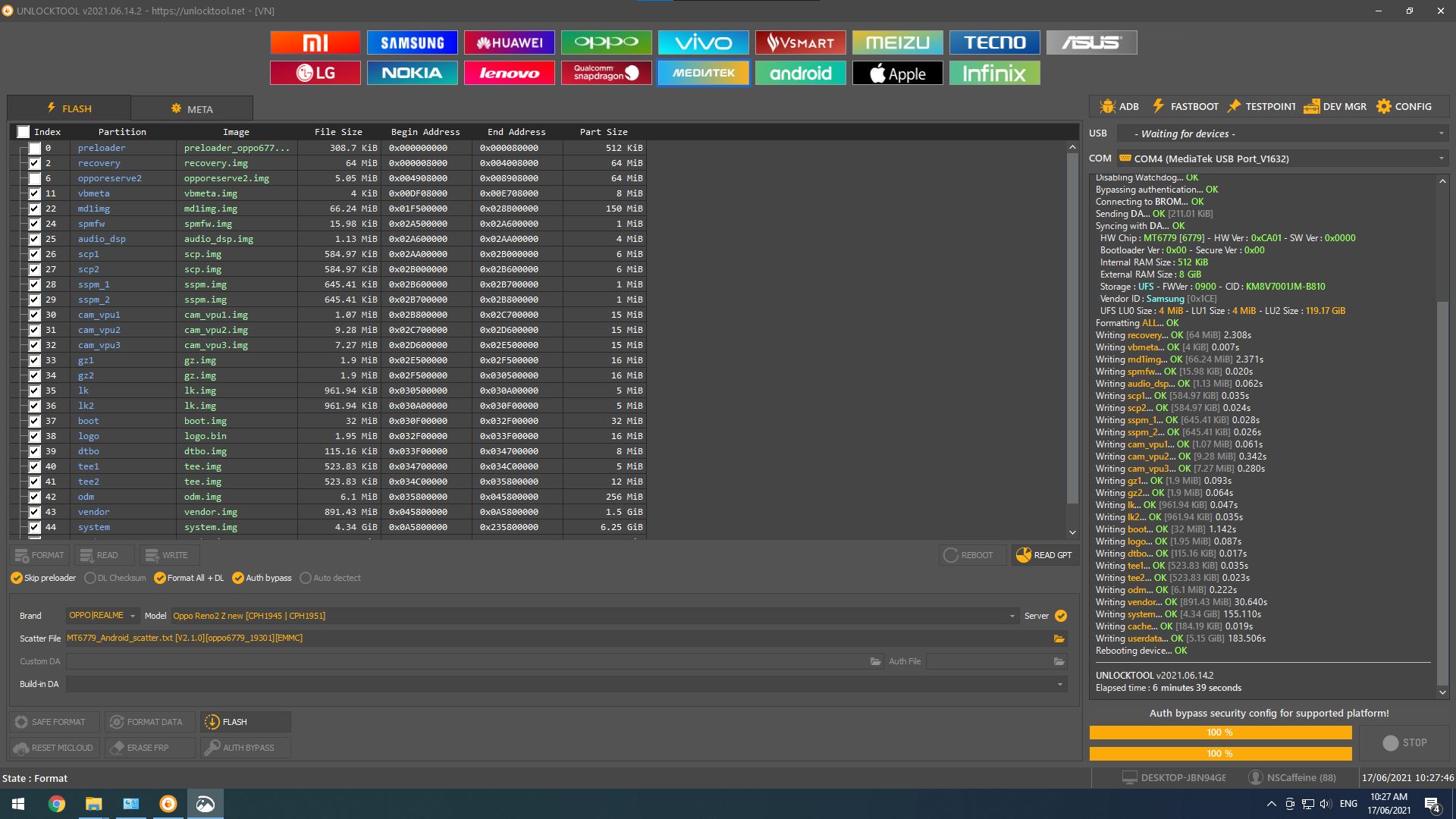The image size is (1456, 819).
Task: Click the FORMAT DATA button
Action: pyautogui.click(x=149, y=722)
